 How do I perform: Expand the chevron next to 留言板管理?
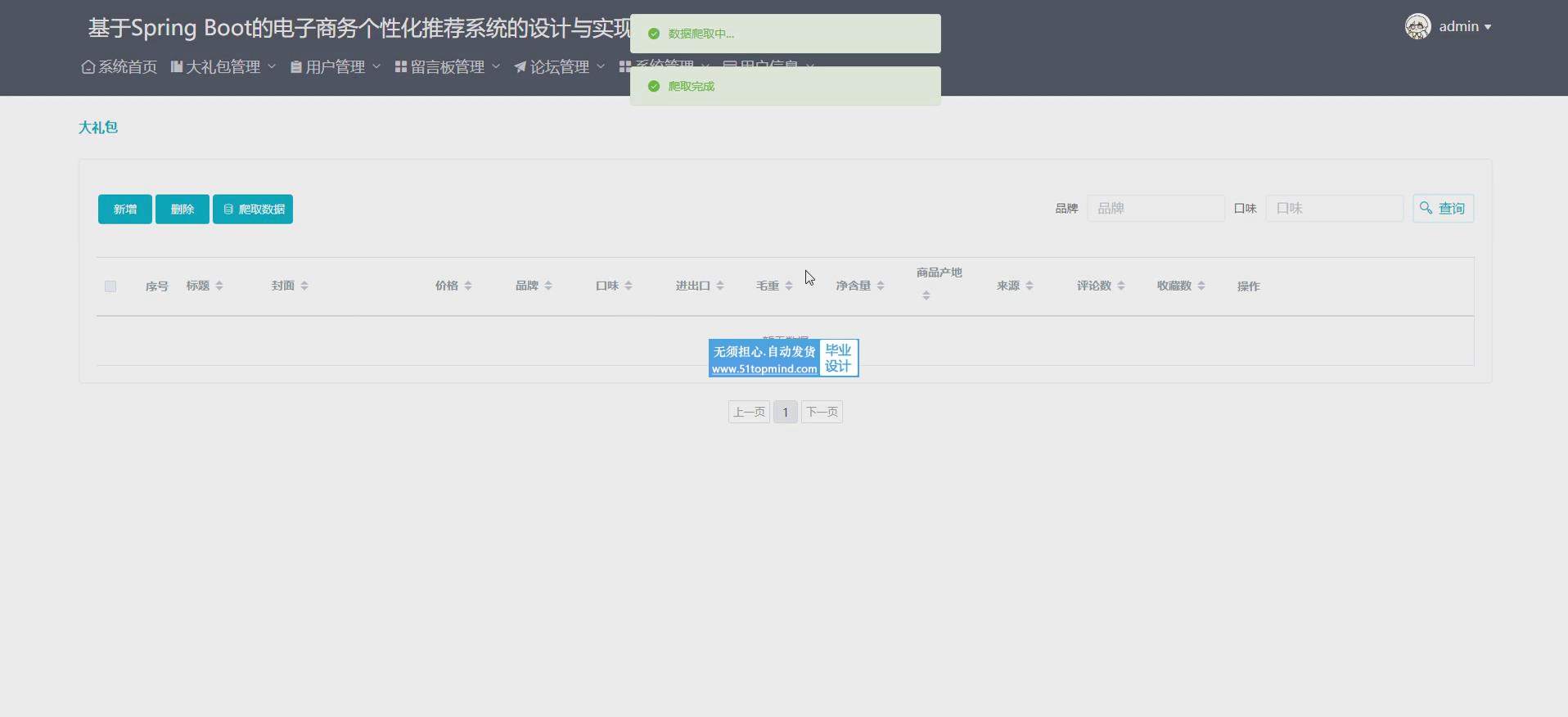[x=496, y=66]
